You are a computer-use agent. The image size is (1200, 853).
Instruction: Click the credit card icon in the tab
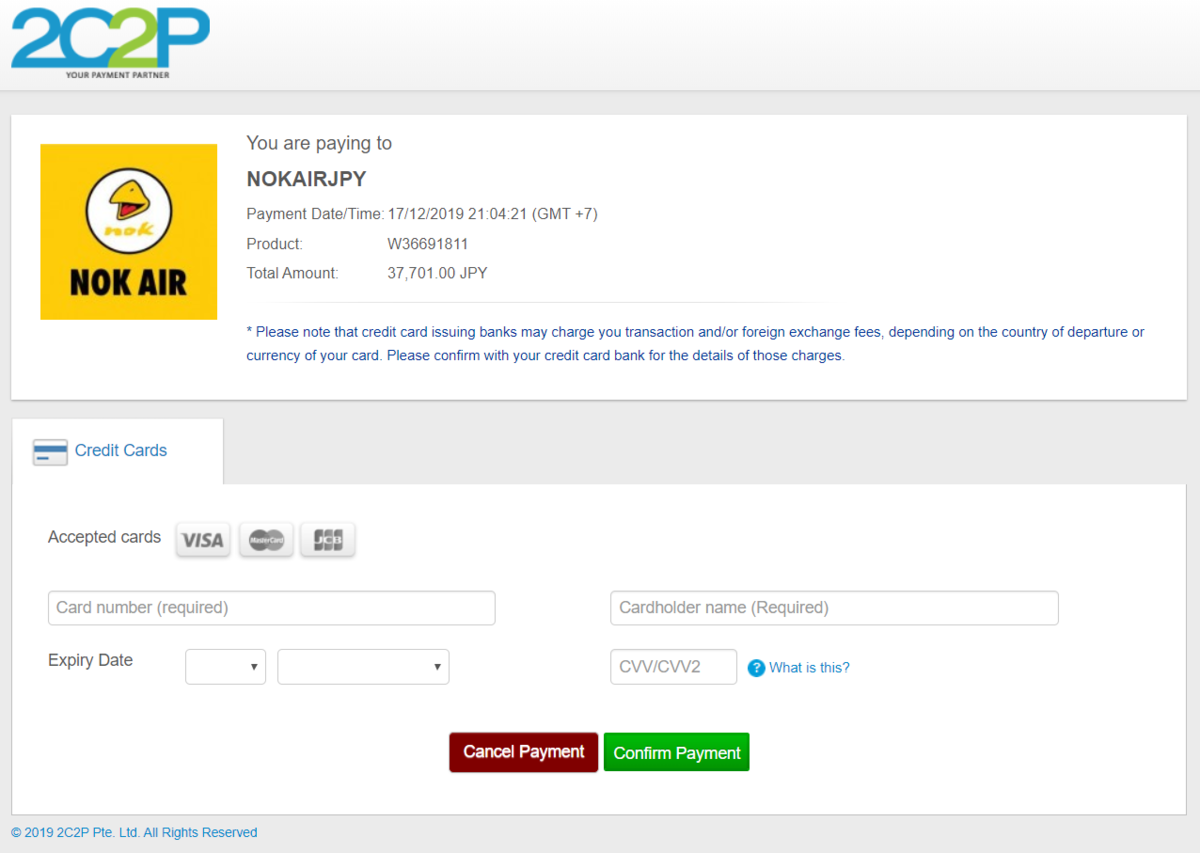(50, 452)
